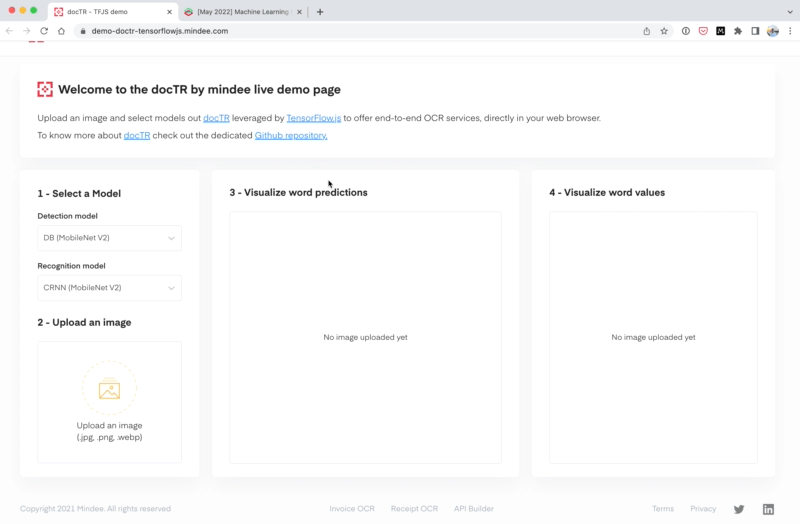
Task: Follow the docTR link in second sentence
Action: (137, 135)
